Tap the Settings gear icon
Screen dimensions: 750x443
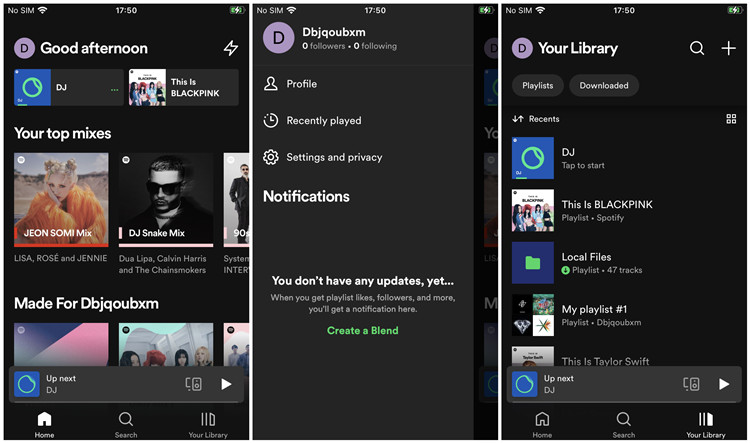point(271,157)
